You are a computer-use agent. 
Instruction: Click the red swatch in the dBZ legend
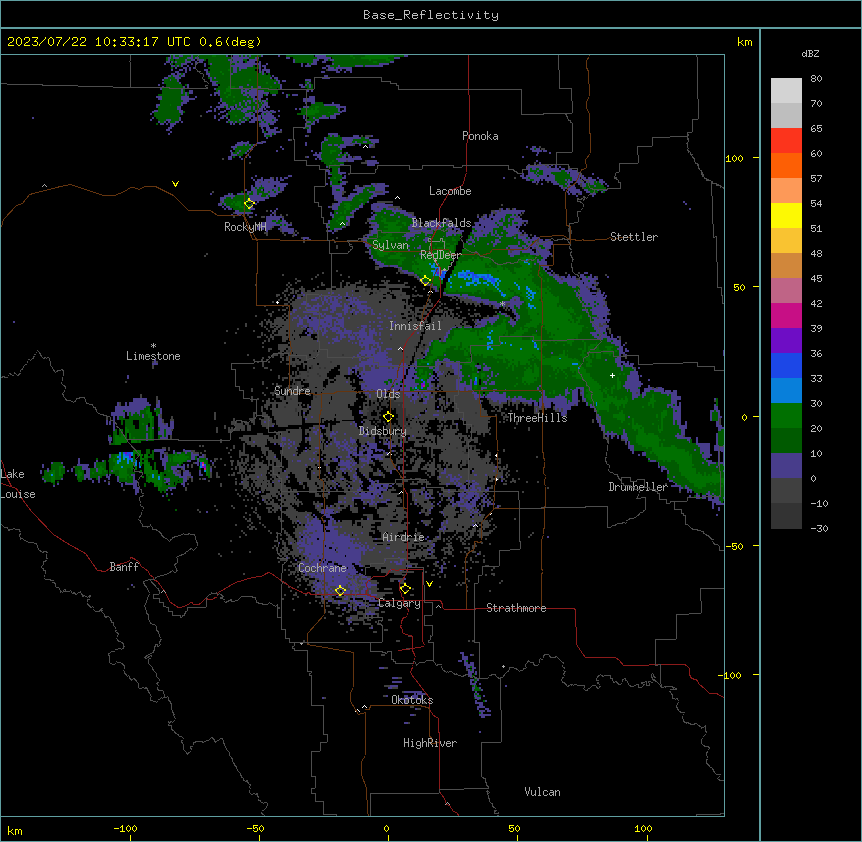click(x=786, y=141)
